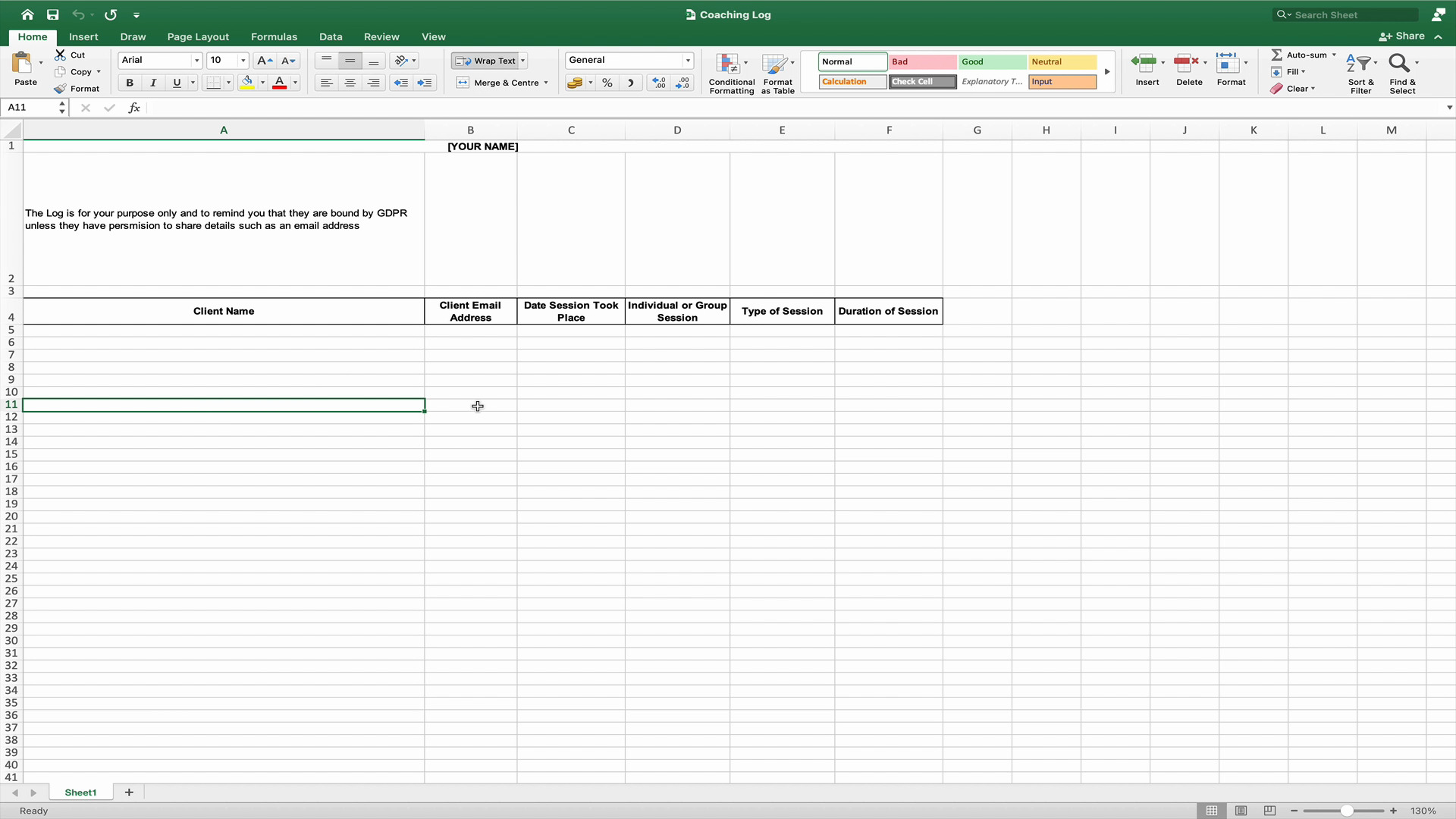
Task: Align cell text right
Action: click(x=374, y=83)
